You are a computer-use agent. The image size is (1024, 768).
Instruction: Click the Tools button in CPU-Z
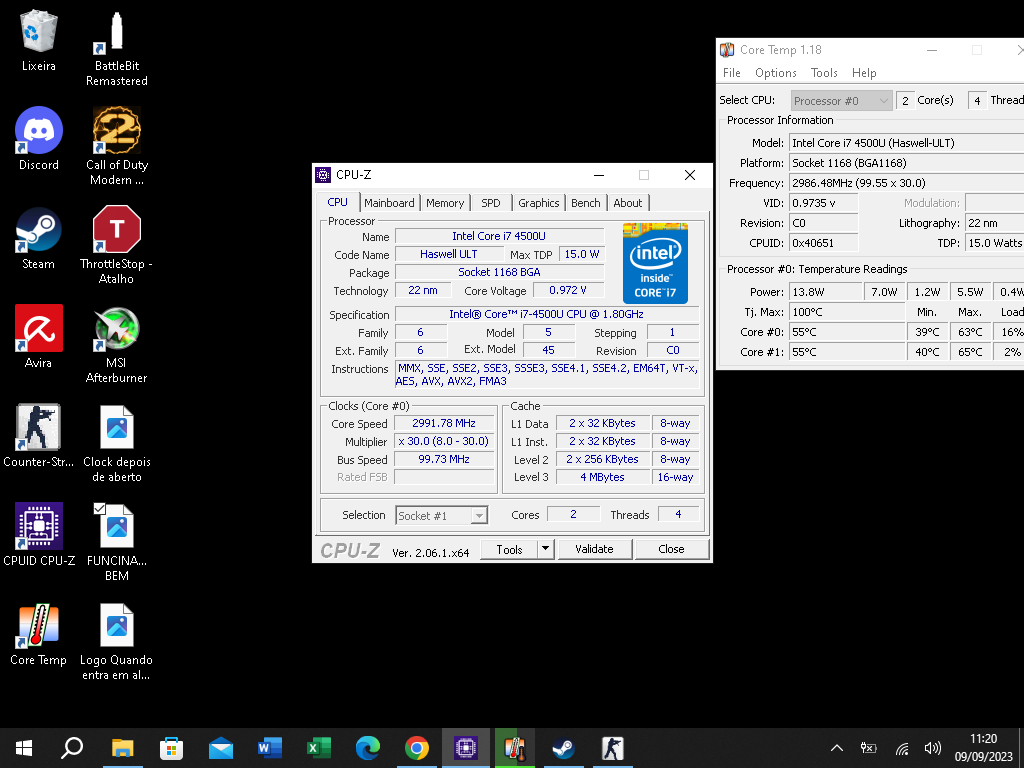(509, 549)
